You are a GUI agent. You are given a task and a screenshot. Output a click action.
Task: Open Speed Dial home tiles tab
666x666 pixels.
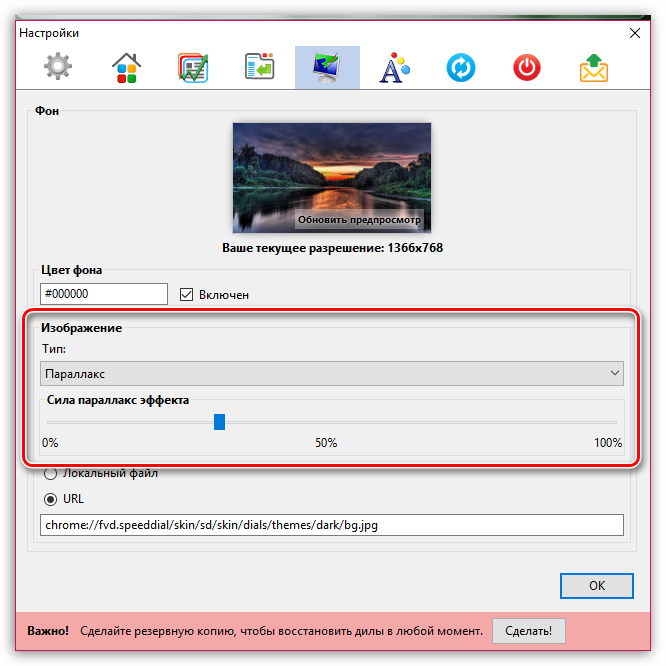pyautogui.click(x=126, y=67)
